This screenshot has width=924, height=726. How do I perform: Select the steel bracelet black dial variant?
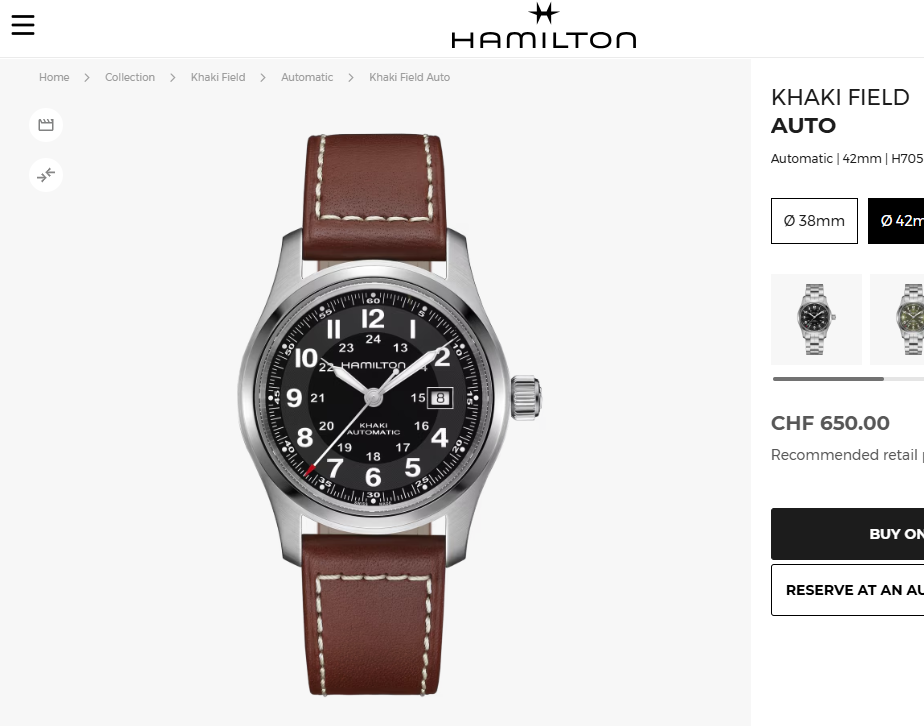coord(816,319)
